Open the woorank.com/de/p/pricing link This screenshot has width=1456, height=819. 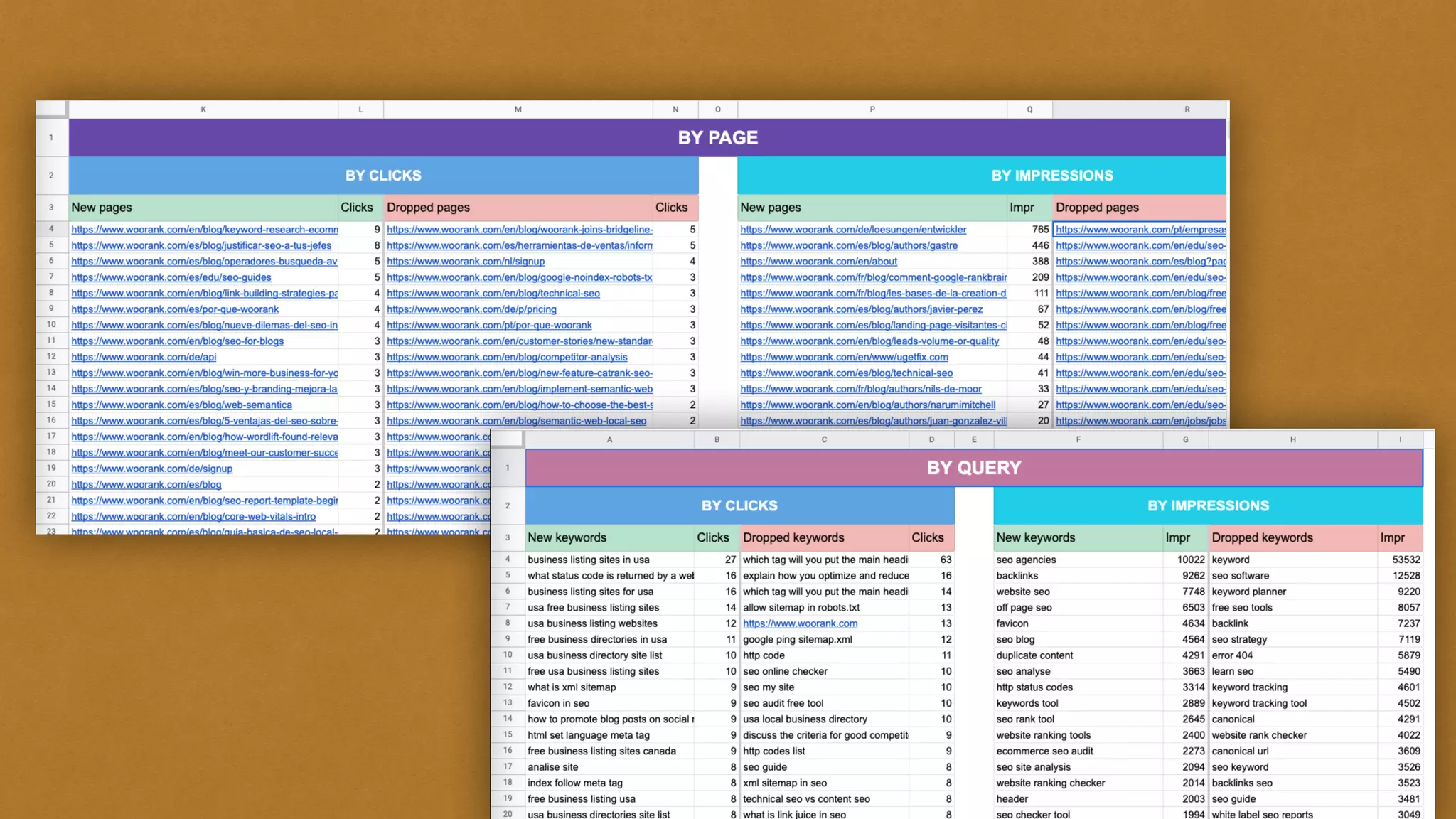pos(471,309)
